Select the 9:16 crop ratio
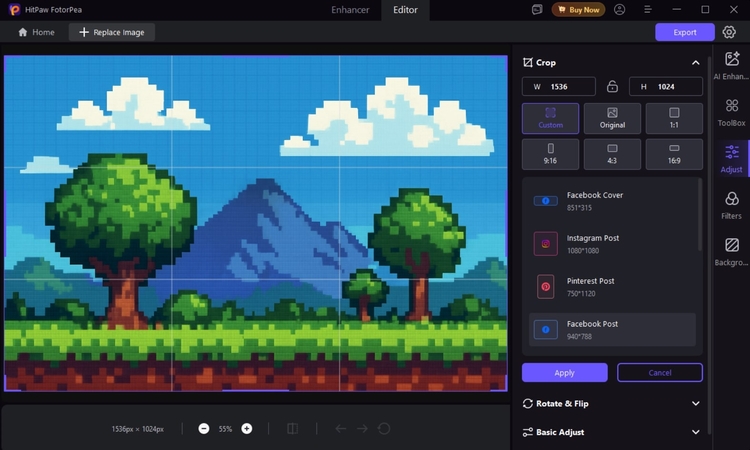 coord(551,154)
